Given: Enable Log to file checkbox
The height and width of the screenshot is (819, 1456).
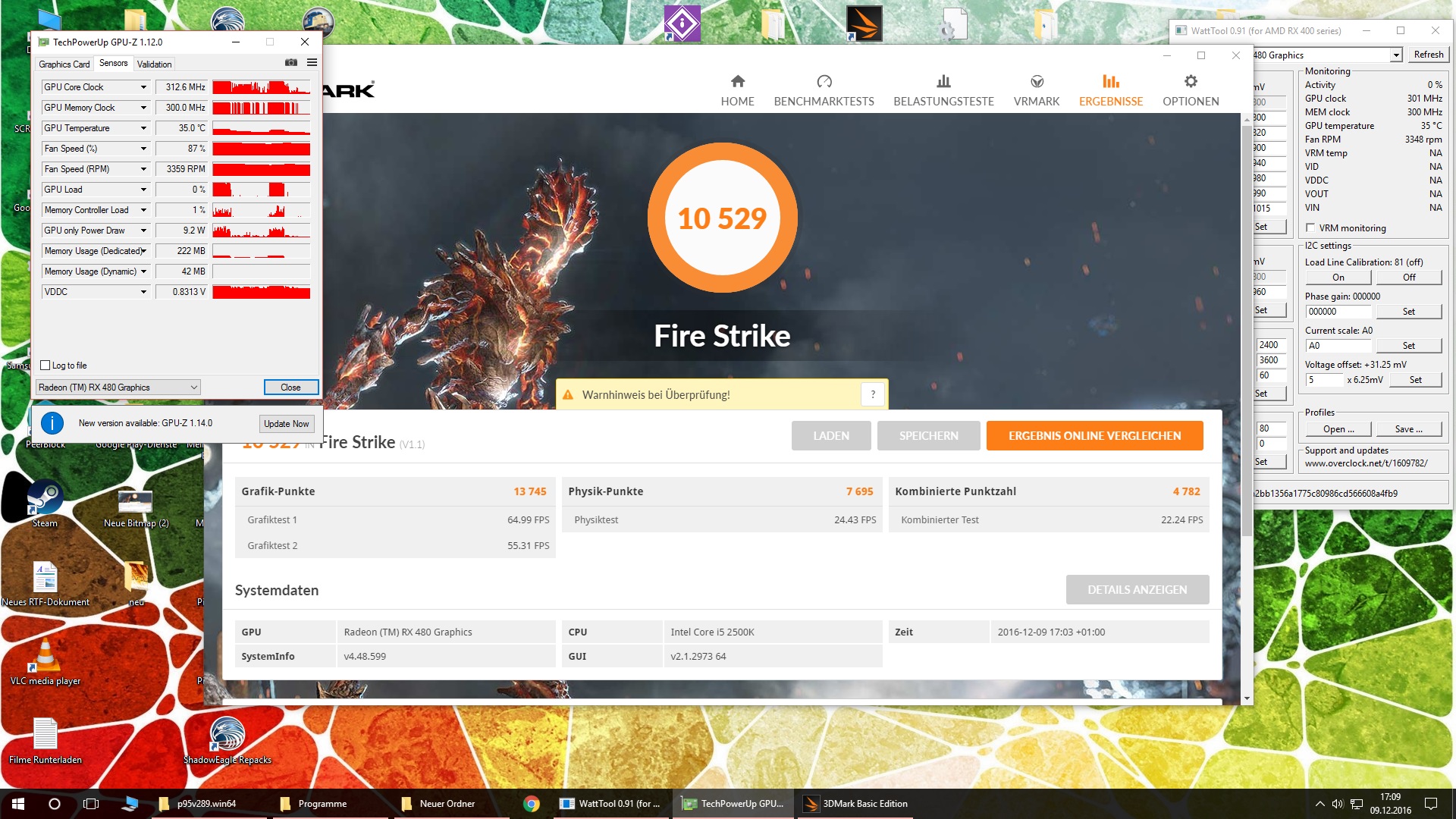Looking at the screenshot, I should [45, 366].
